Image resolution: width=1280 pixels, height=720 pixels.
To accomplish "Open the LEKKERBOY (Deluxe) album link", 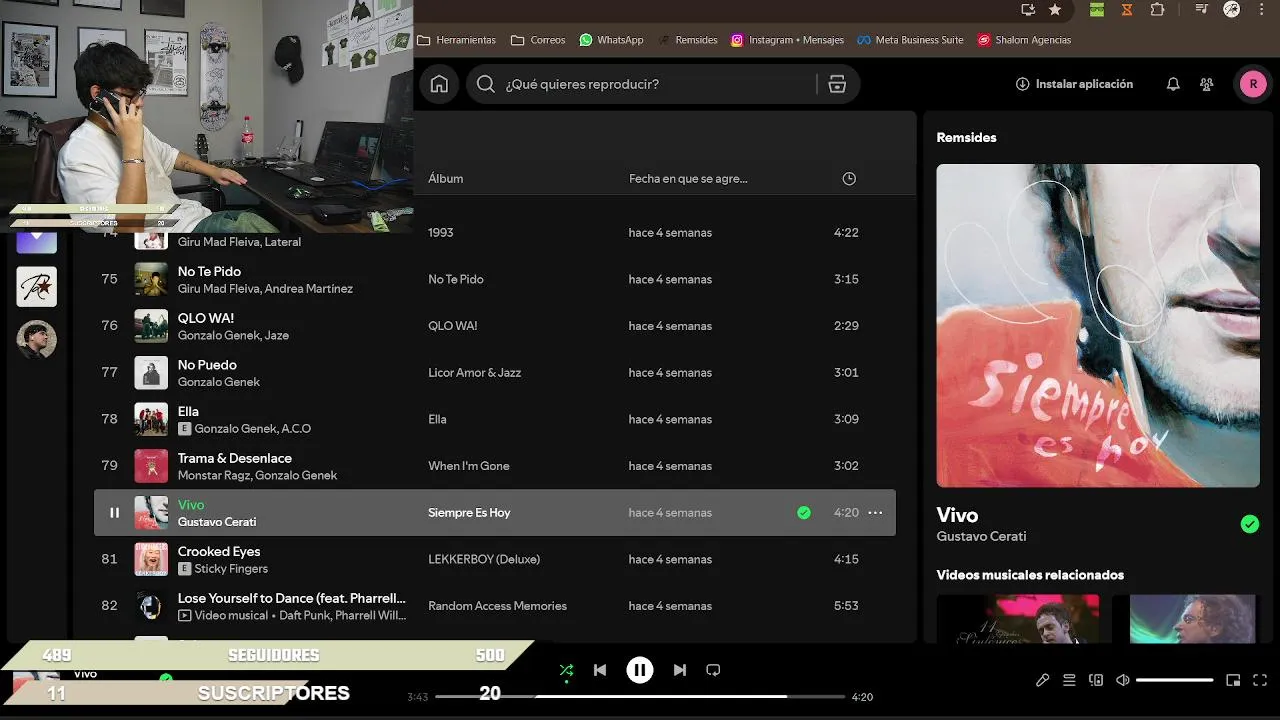I will point(484,560).
